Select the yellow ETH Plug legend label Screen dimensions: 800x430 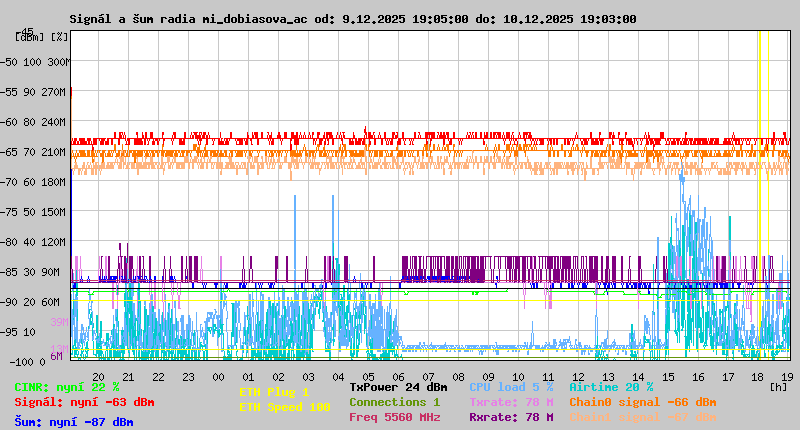(274, 392)
